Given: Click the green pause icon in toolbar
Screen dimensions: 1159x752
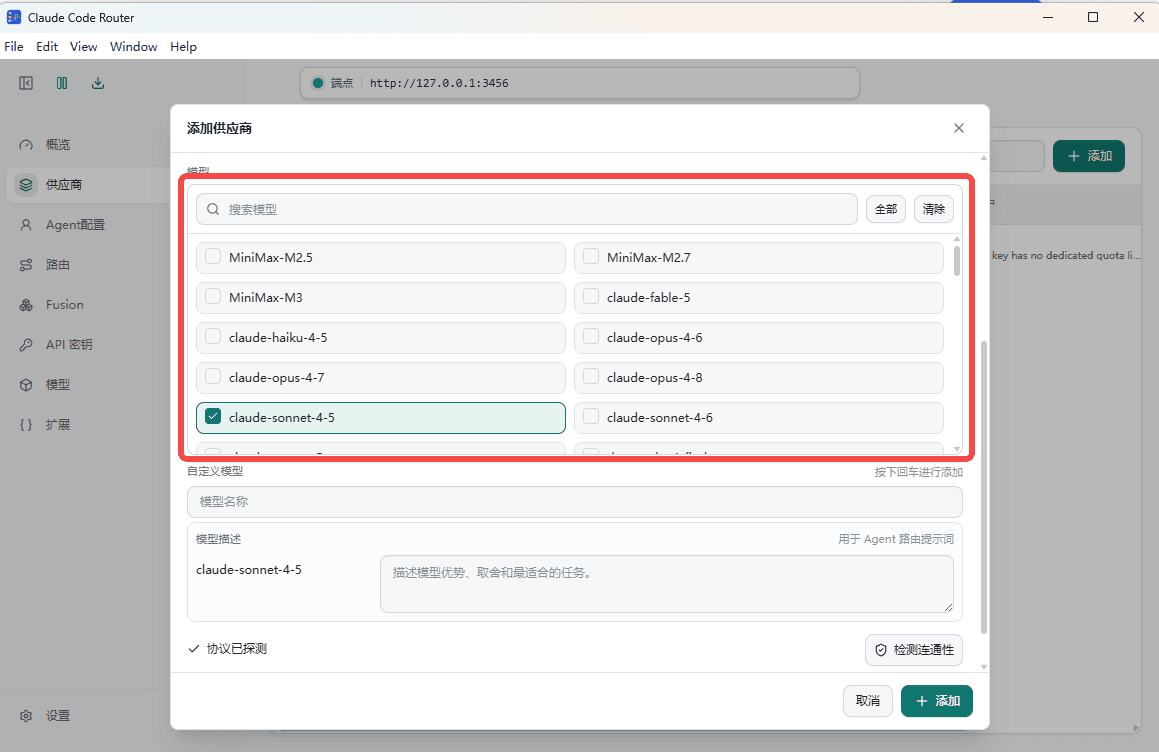Looking at the screenshot, I should pos(62,83).
